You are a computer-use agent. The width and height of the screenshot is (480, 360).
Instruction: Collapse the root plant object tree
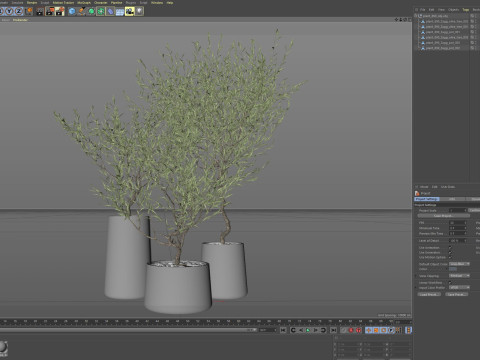click(416, 16)
